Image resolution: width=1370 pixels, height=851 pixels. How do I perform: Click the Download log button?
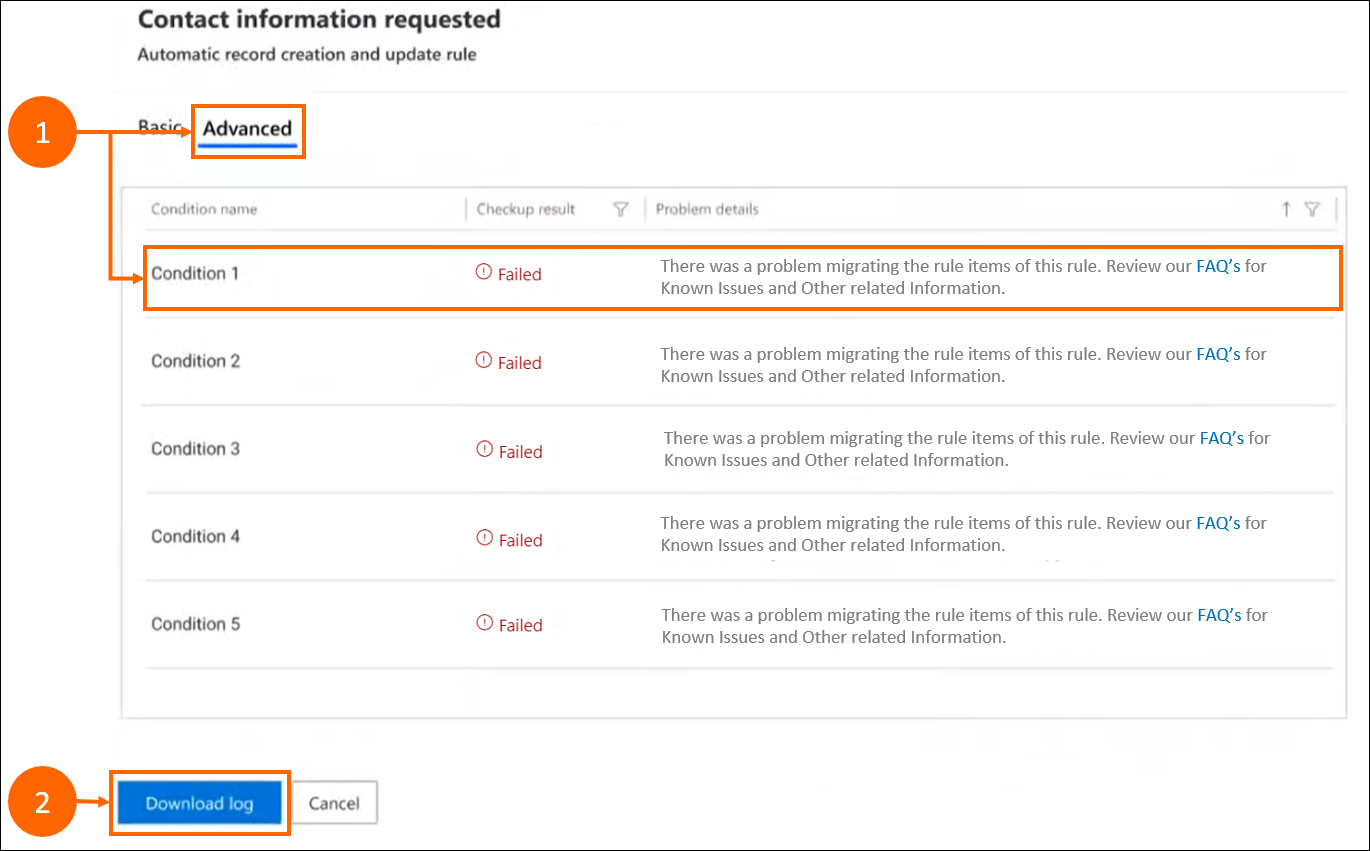(x=199, y=803)
